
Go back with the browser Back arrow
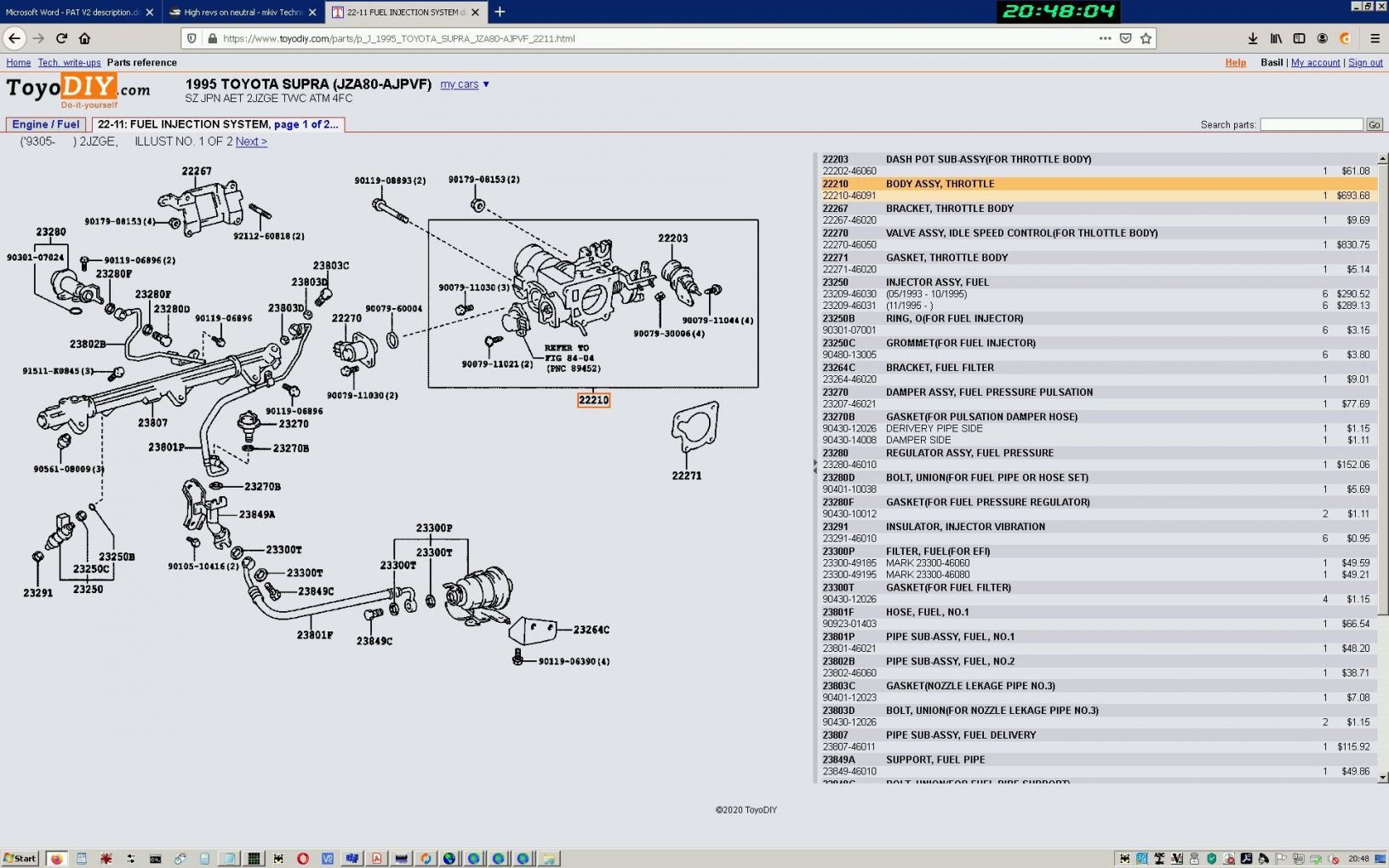14,38
